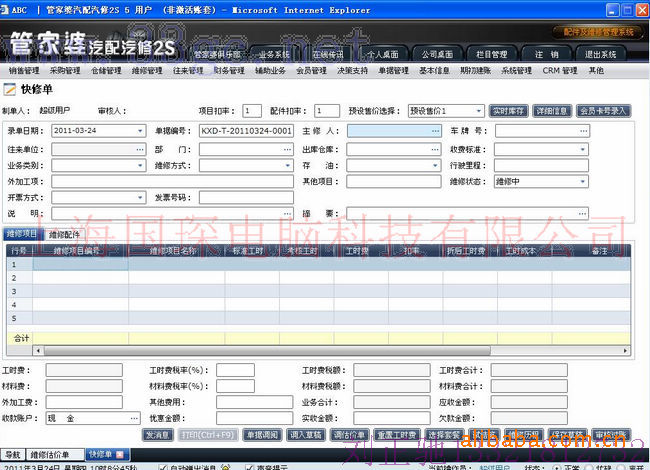Click the ellipsis button in 摘要 field

point(582,214)
